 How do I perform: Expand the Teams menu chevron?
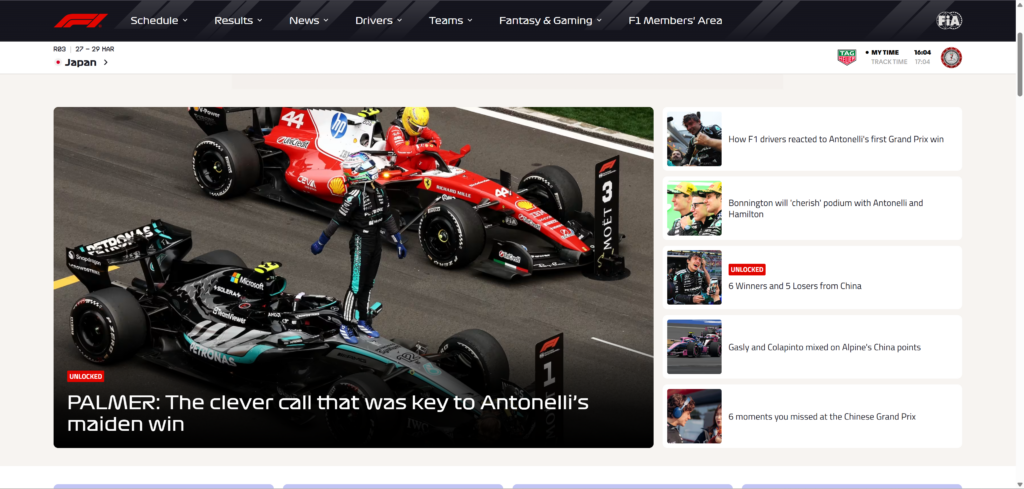[470, 20]
